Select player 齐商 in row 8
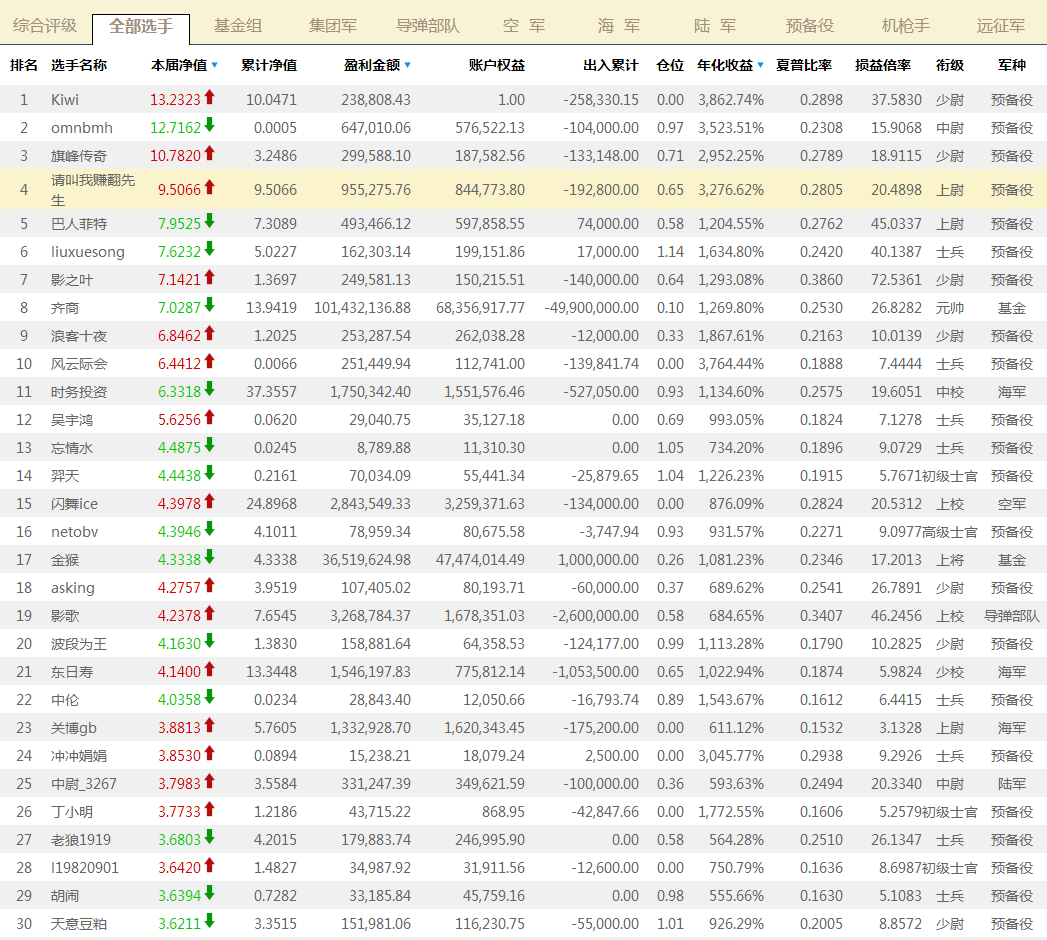1047x940 pixels. click(x=65, y=308)
